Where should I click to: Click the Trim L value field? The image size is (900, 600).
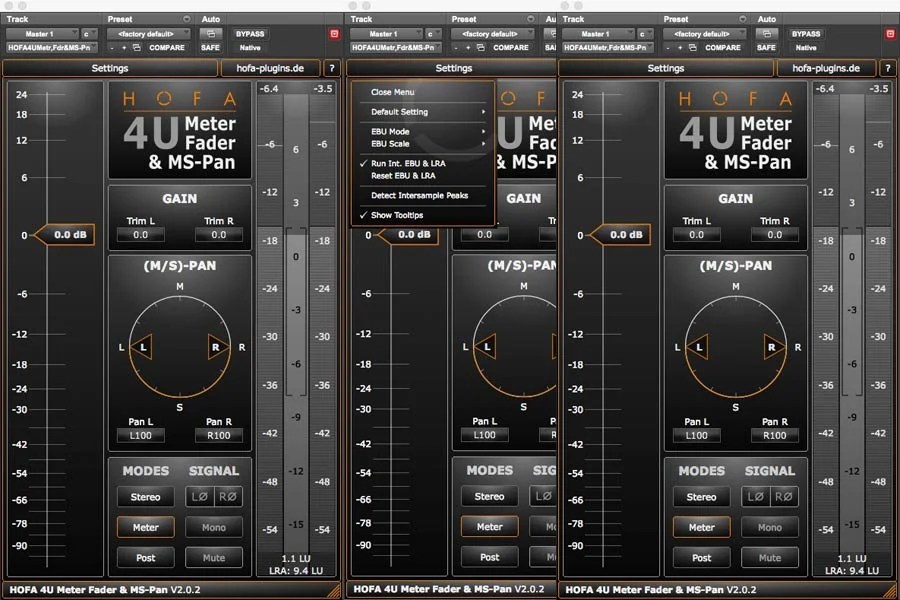coord(140,236)
